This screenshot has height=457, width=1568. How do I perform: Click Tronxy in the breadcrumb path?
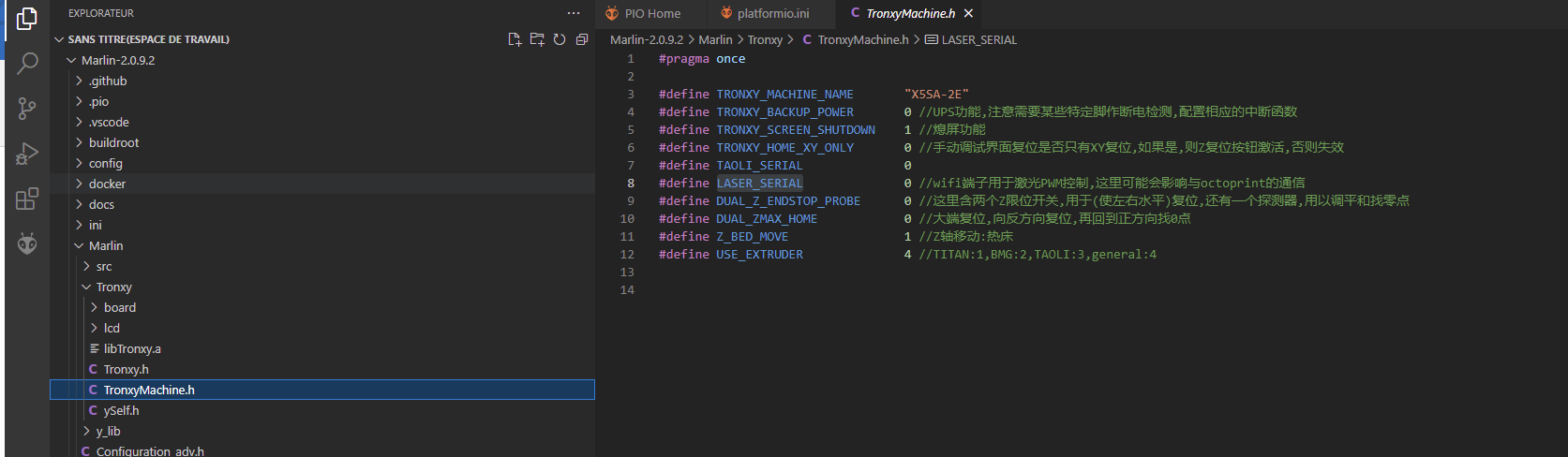(765, 39)
